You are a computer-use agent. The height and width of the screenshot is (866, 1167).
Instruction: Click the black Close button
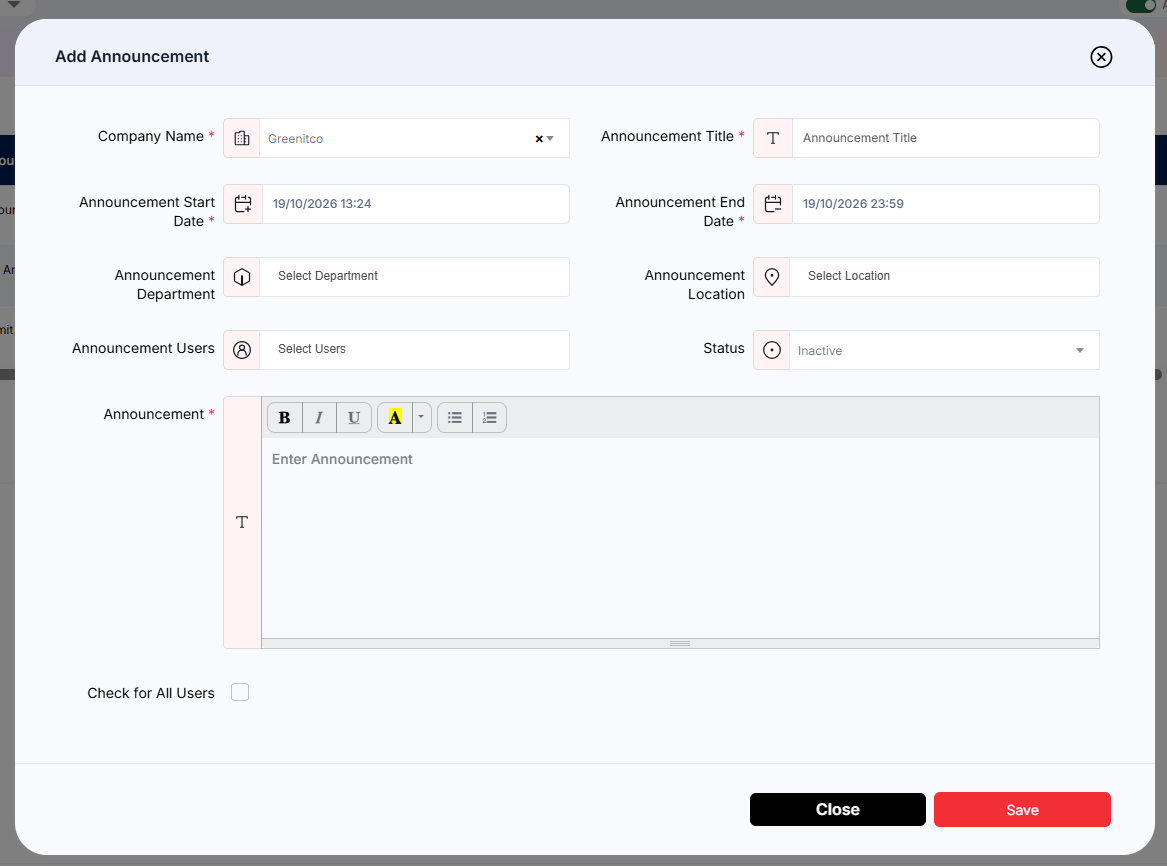tap(837, 809)
